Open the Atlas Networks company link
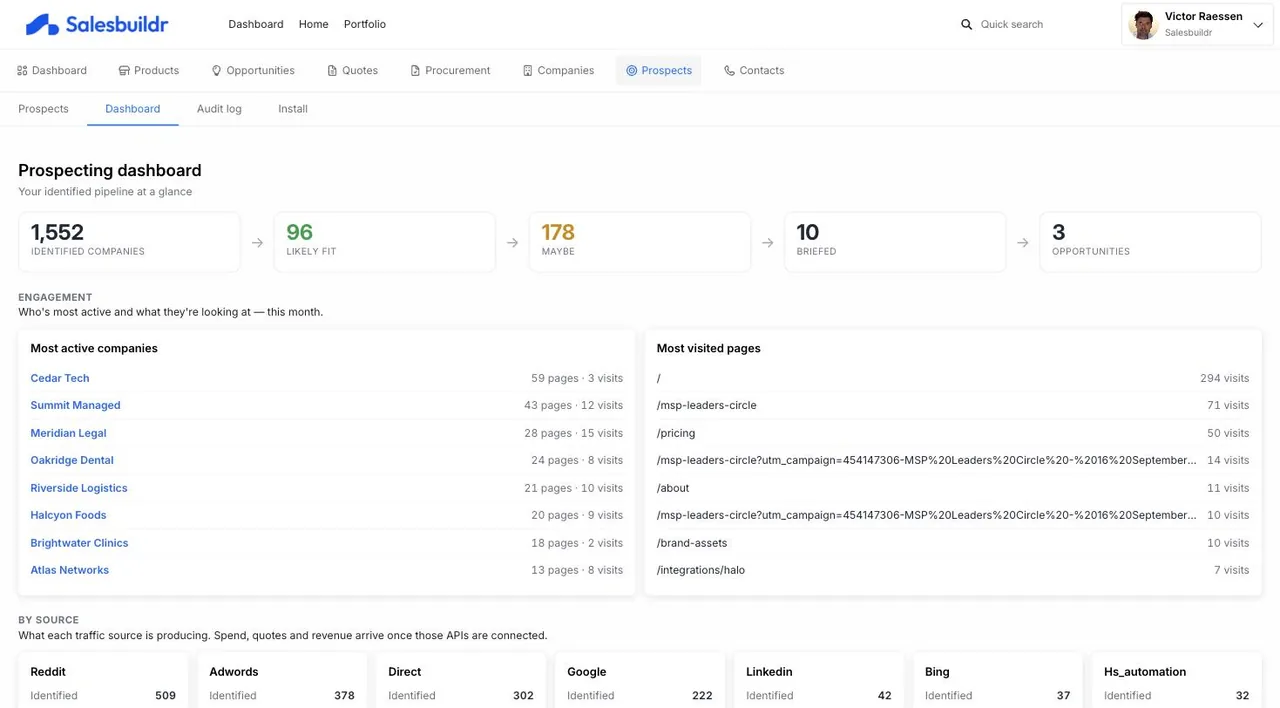1280x708 pixels. pyautogui.click(x=69, y=570)
